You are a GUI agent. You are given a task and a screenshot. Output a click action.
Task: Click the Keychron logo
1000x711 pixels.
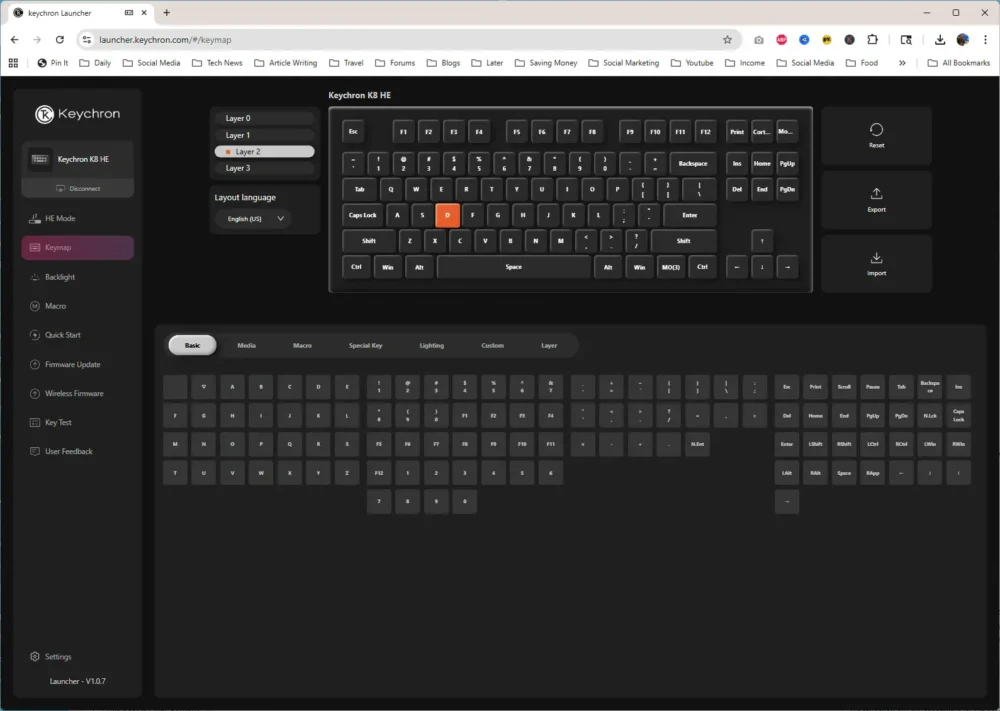pyautogui.click(x=77, y=114)
